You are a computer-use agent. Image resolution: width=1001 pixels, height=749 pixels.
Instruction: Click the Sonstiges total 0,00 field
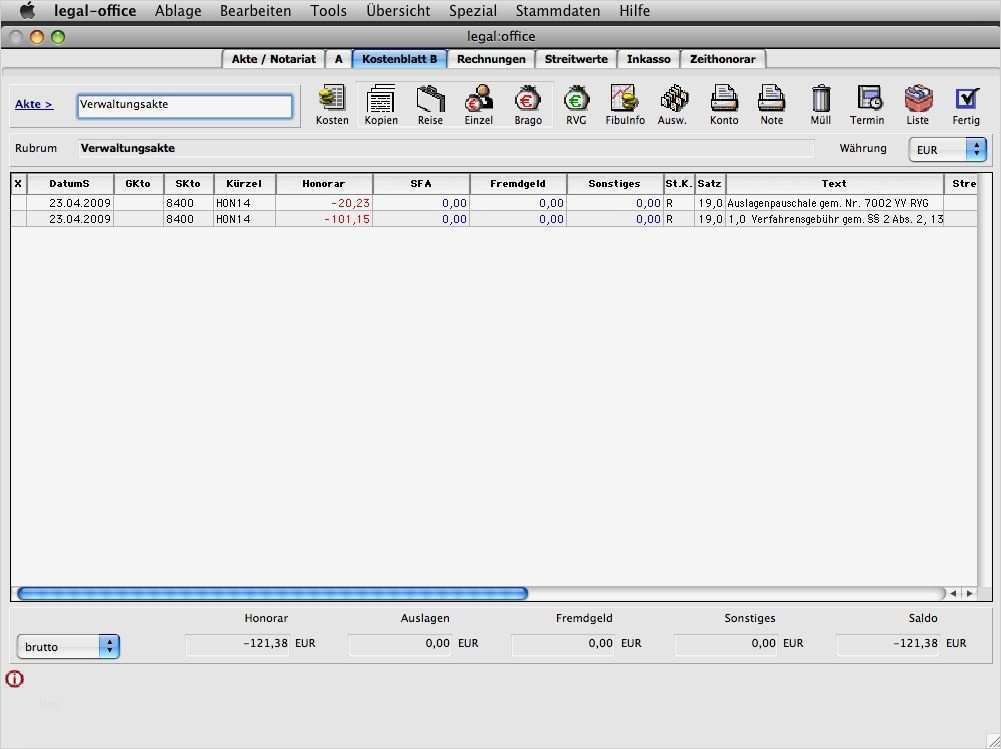click(x=726, y=644)
